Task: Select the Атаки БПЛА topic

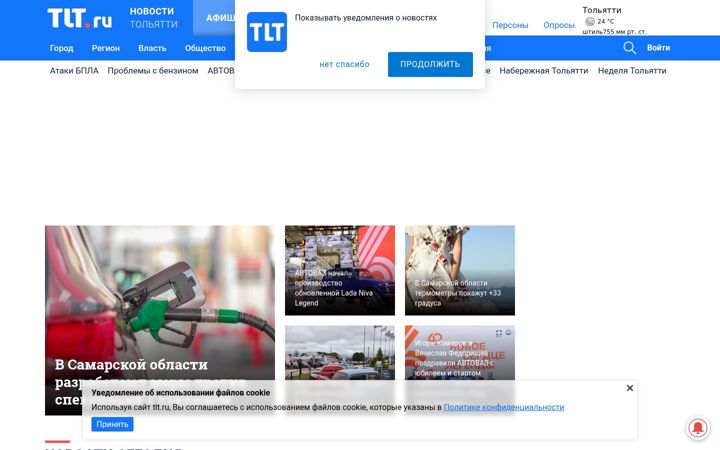Action: 74,71
